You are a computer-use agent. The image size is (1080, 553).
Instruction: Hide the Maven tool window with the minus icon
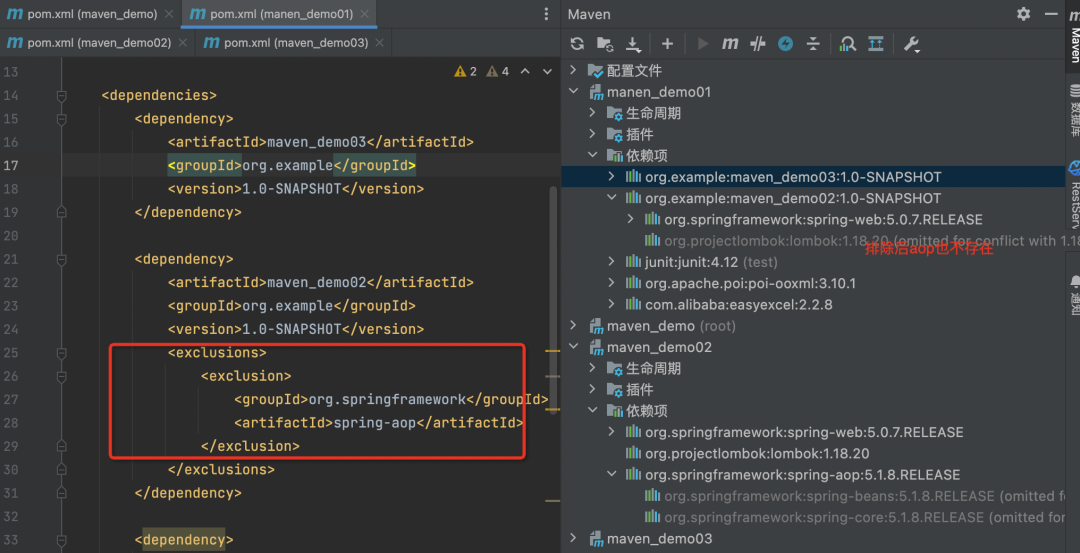click(x=1051, y=14)
